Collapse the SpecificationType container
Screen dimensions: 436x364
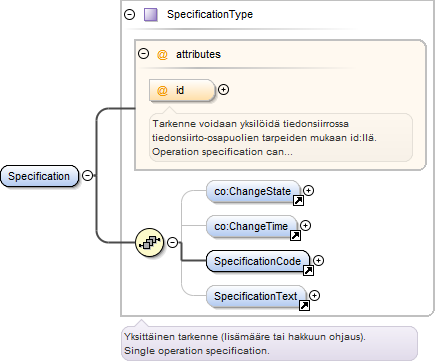tap(129, 15)
